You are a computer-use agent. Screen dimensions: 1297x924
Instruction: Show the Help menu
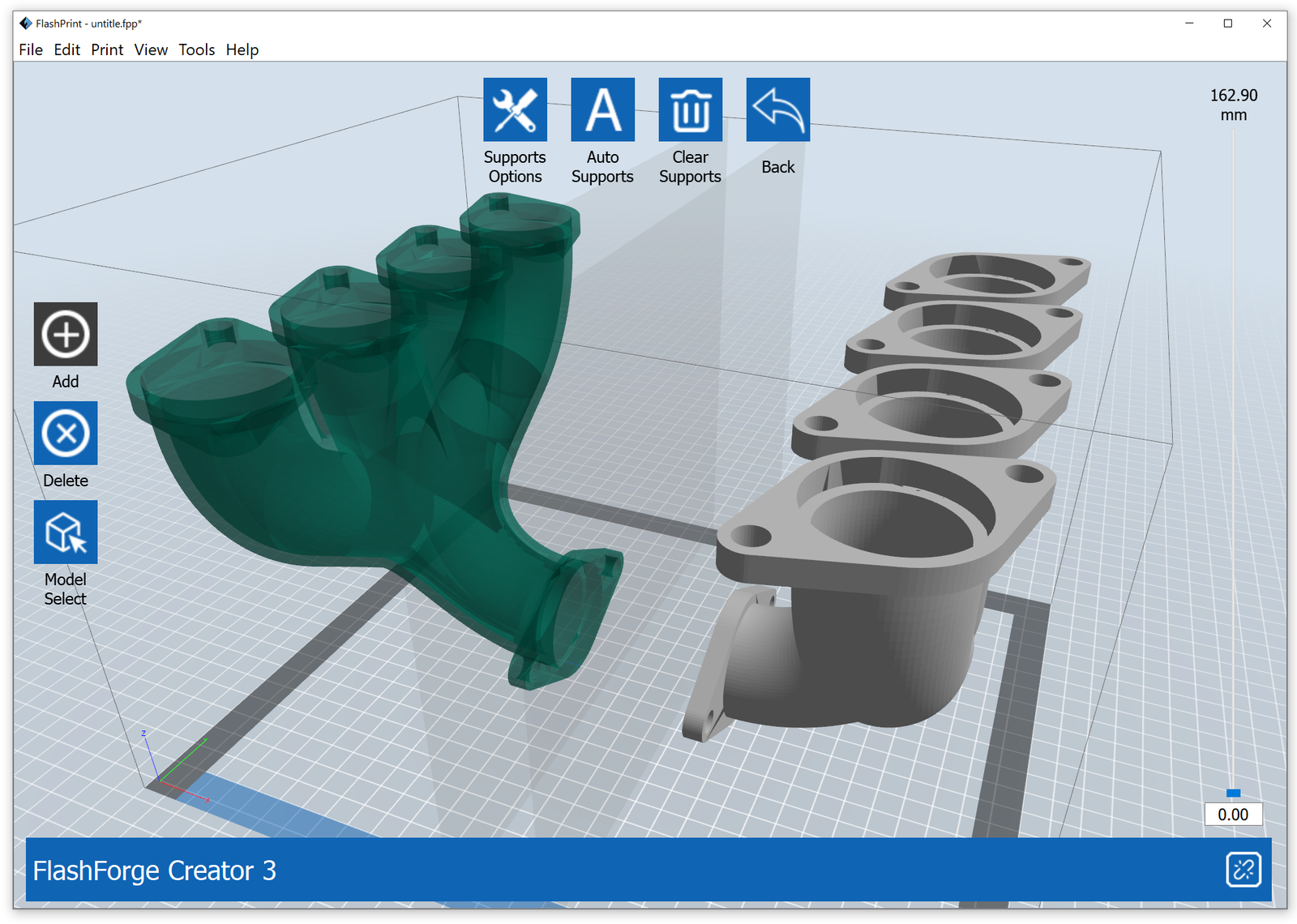pos(242,50)
